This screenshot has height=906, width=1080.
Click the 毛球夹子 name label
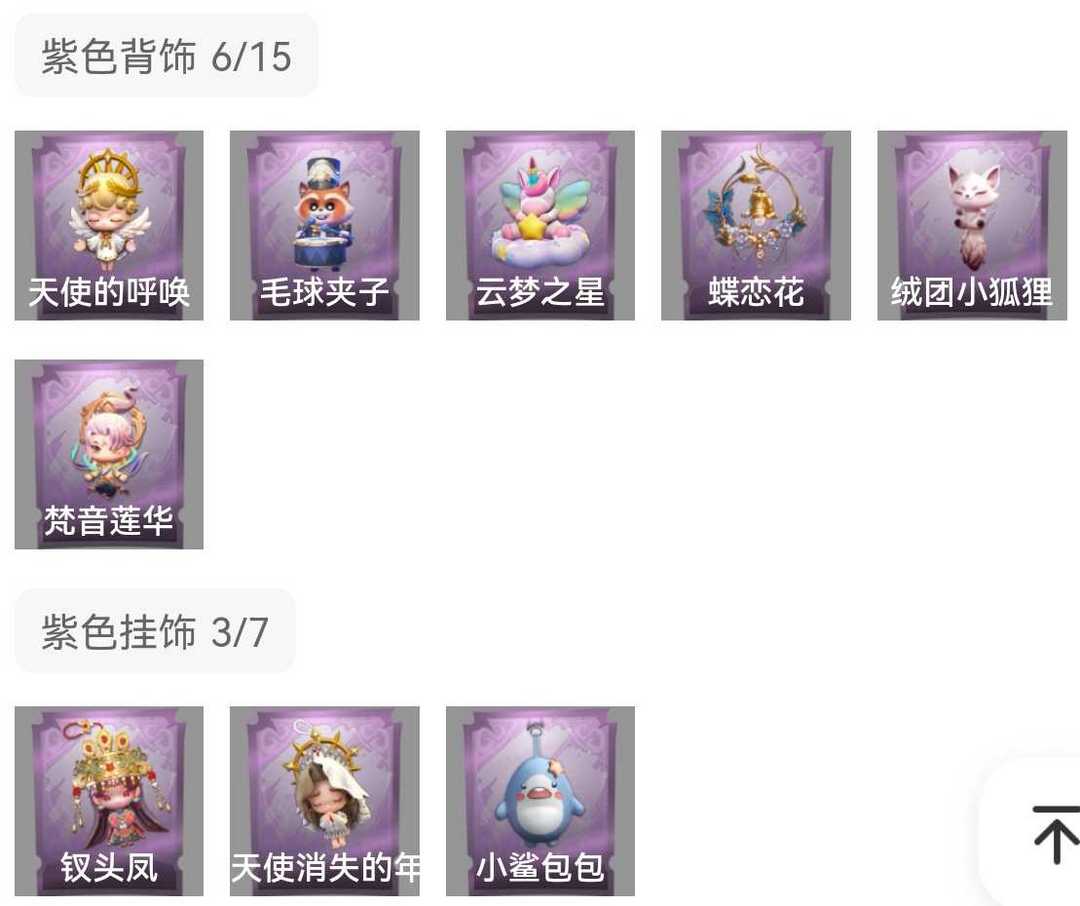click(x=324, y=291)
